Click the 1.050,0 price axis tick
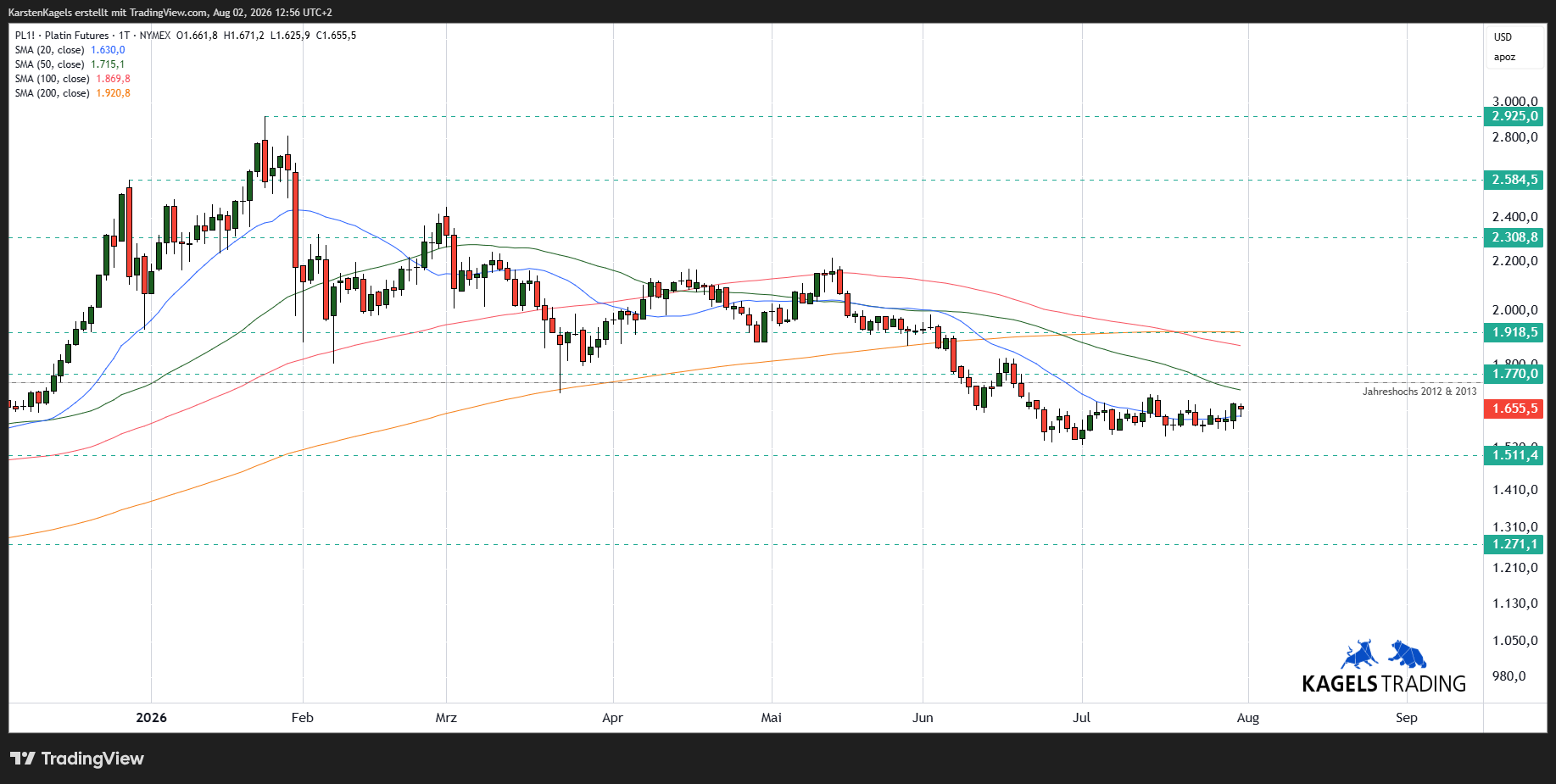The image size is (1556, 784). pyautogui.click(x=1515, y=641)
